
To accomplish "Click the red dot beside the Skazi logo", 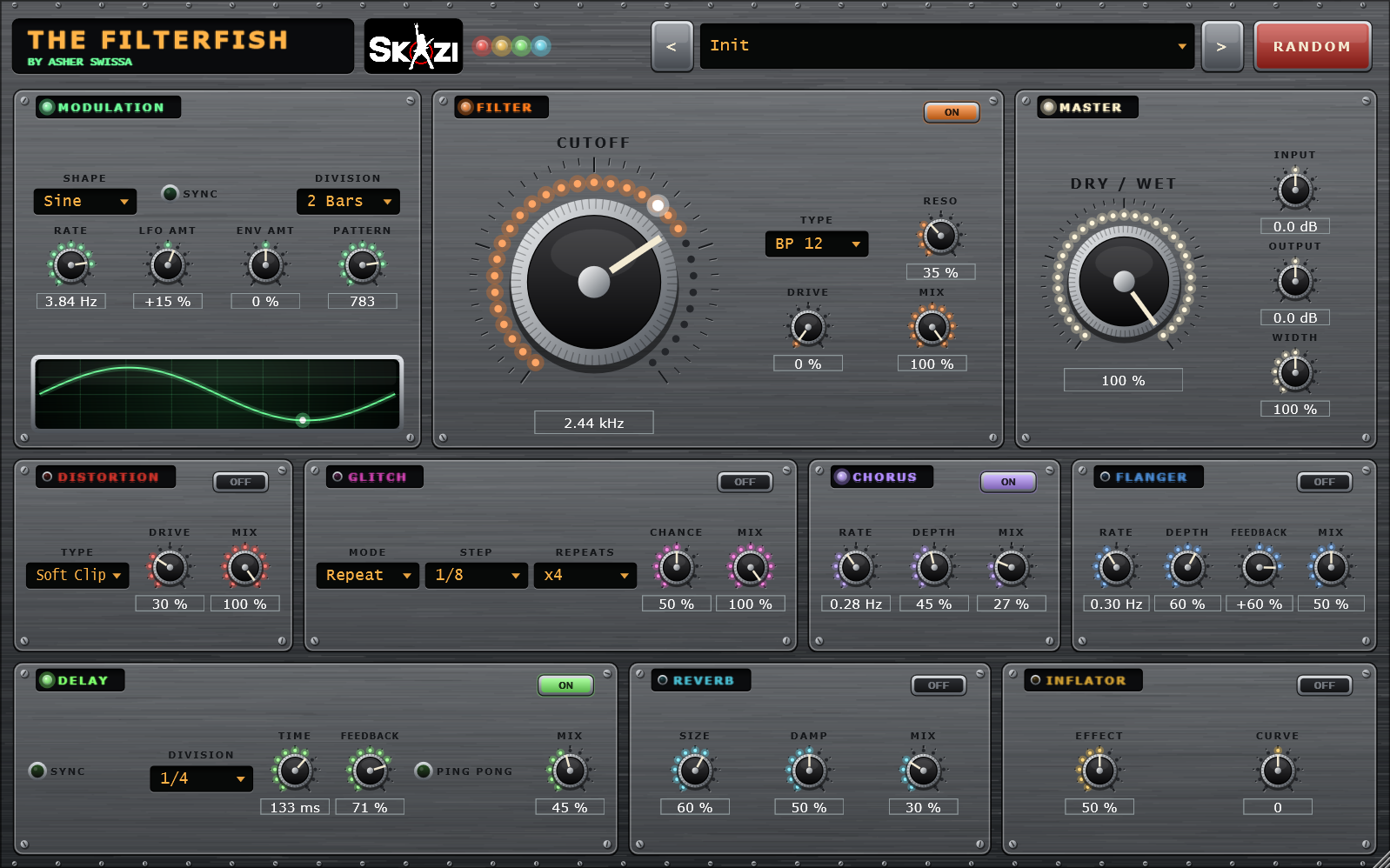I will [483, 46].
